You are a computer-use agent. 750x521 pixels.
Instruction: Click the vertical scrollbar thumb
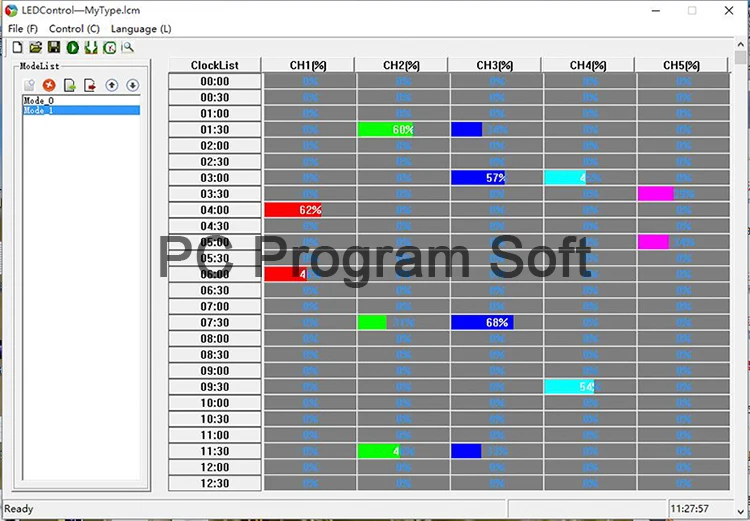coord(741,57)
